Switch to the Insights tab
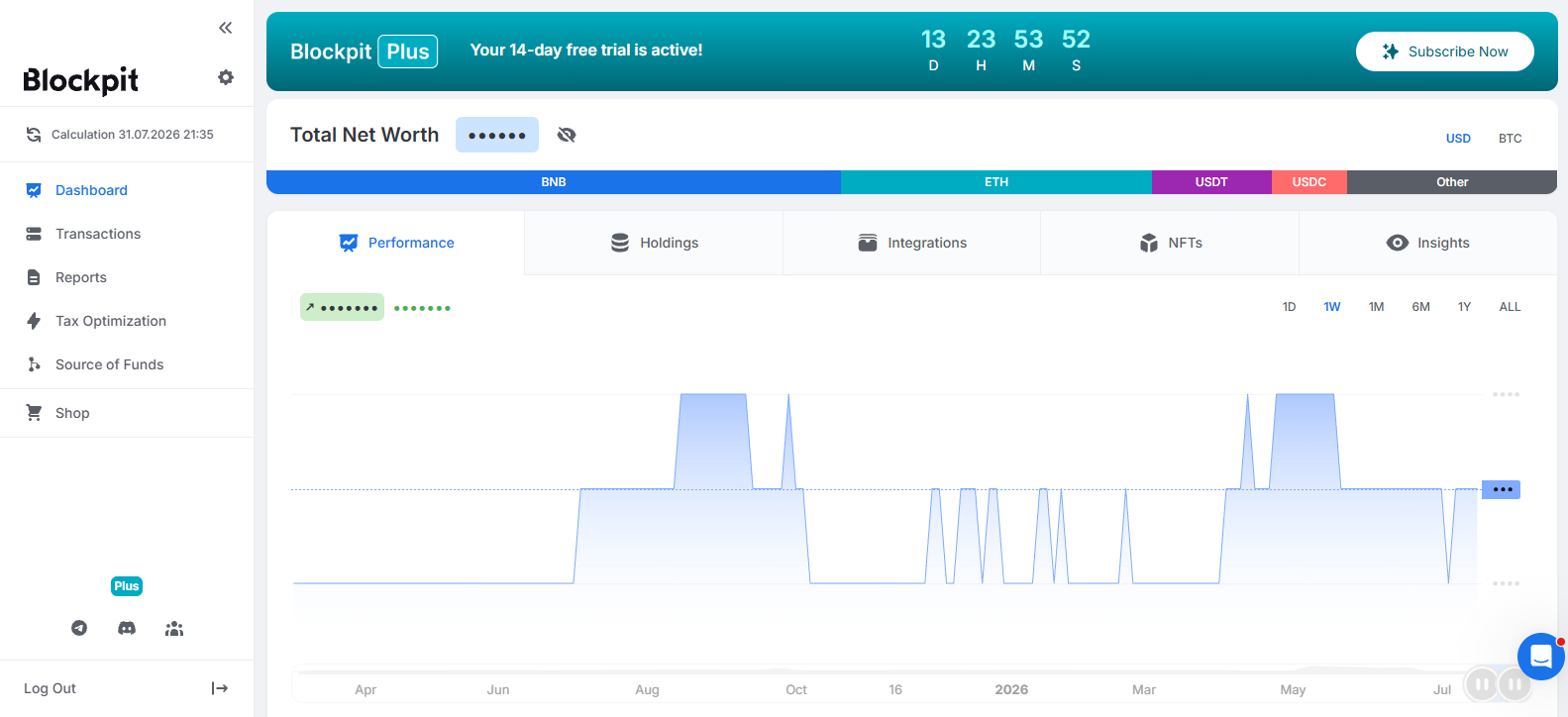Image resolution: width=1568 pixels, height=717 pixels. (x=1428, y=243)
